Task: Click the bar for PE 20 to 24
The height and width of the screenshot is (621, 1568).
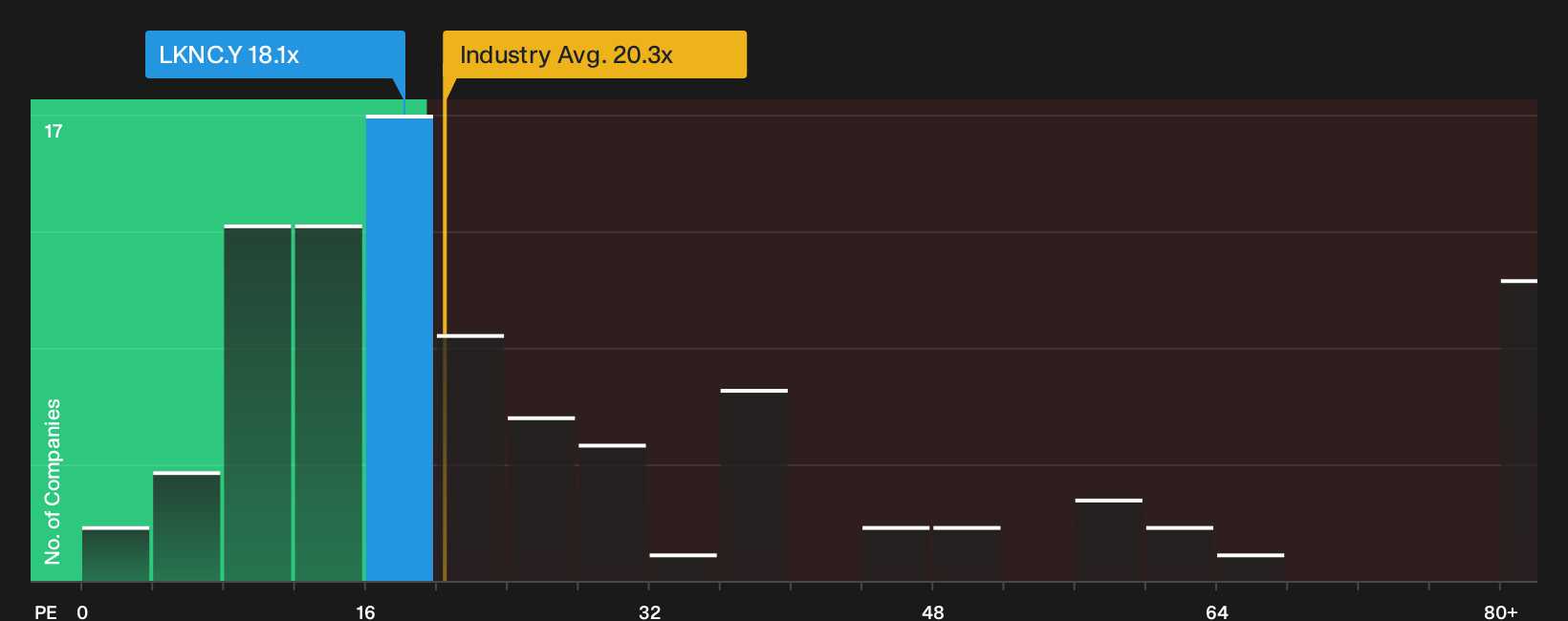Action: pyautogui.click(x=470, y=458)
